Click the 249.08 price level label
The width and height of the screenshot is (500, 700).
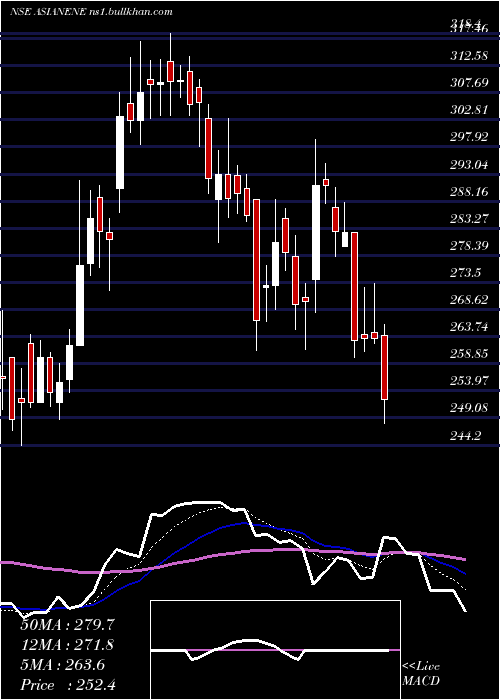[468, 408]
